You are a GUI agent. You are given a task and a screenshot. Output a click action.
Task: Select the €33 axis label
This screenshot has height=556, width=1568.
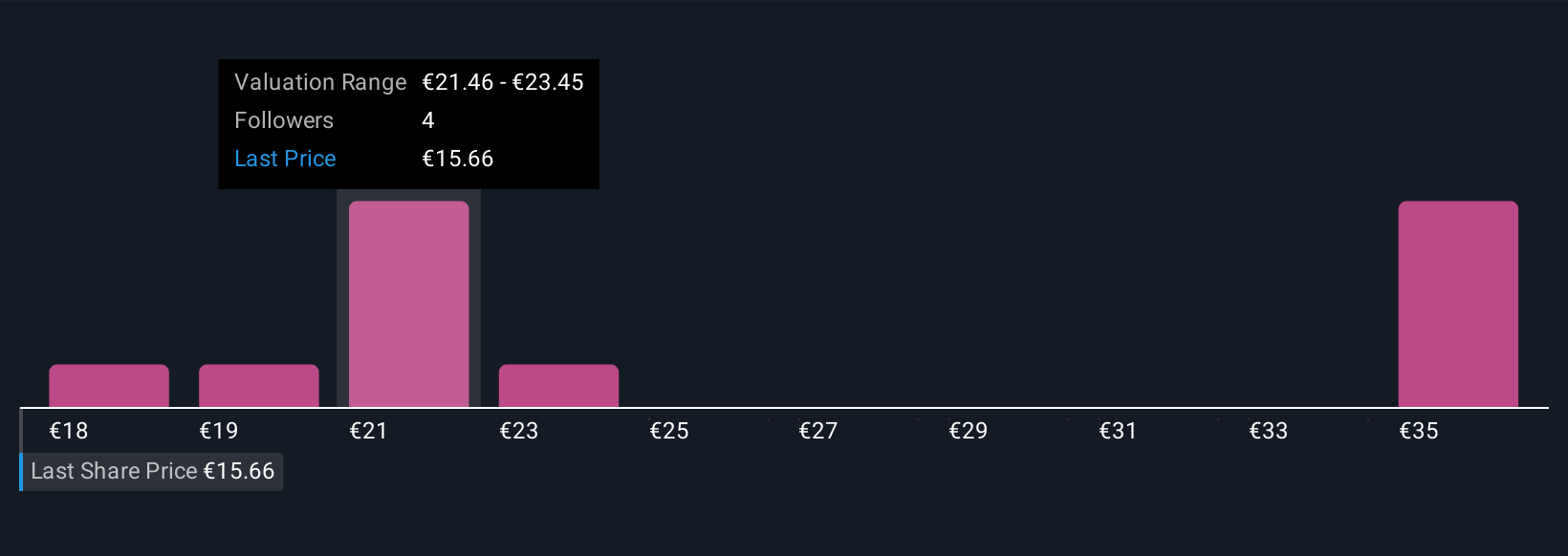(x=1269, y=431)
